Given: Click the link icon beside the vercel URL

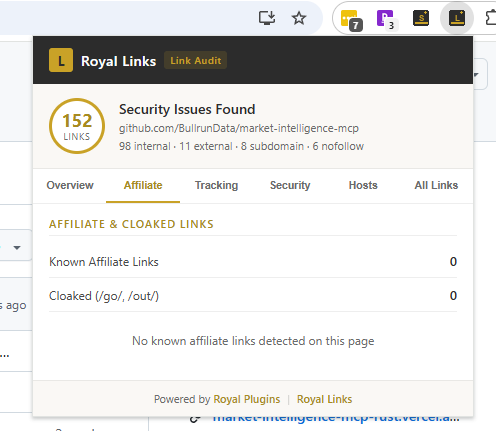Looking at the screenshot, I should (195, 419).
